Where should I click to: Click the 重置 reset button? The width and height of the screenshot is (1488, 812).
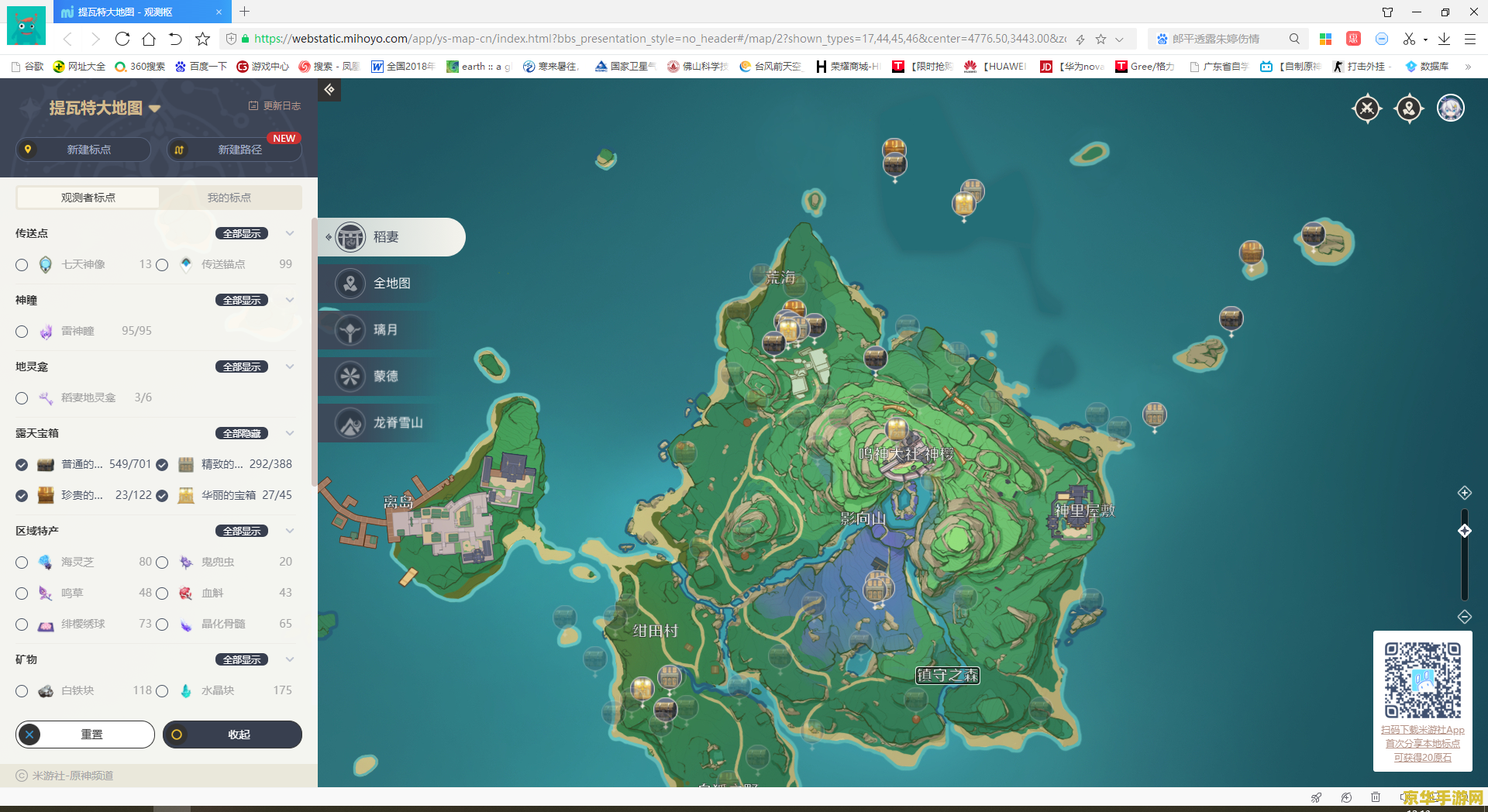coord(85,735)
